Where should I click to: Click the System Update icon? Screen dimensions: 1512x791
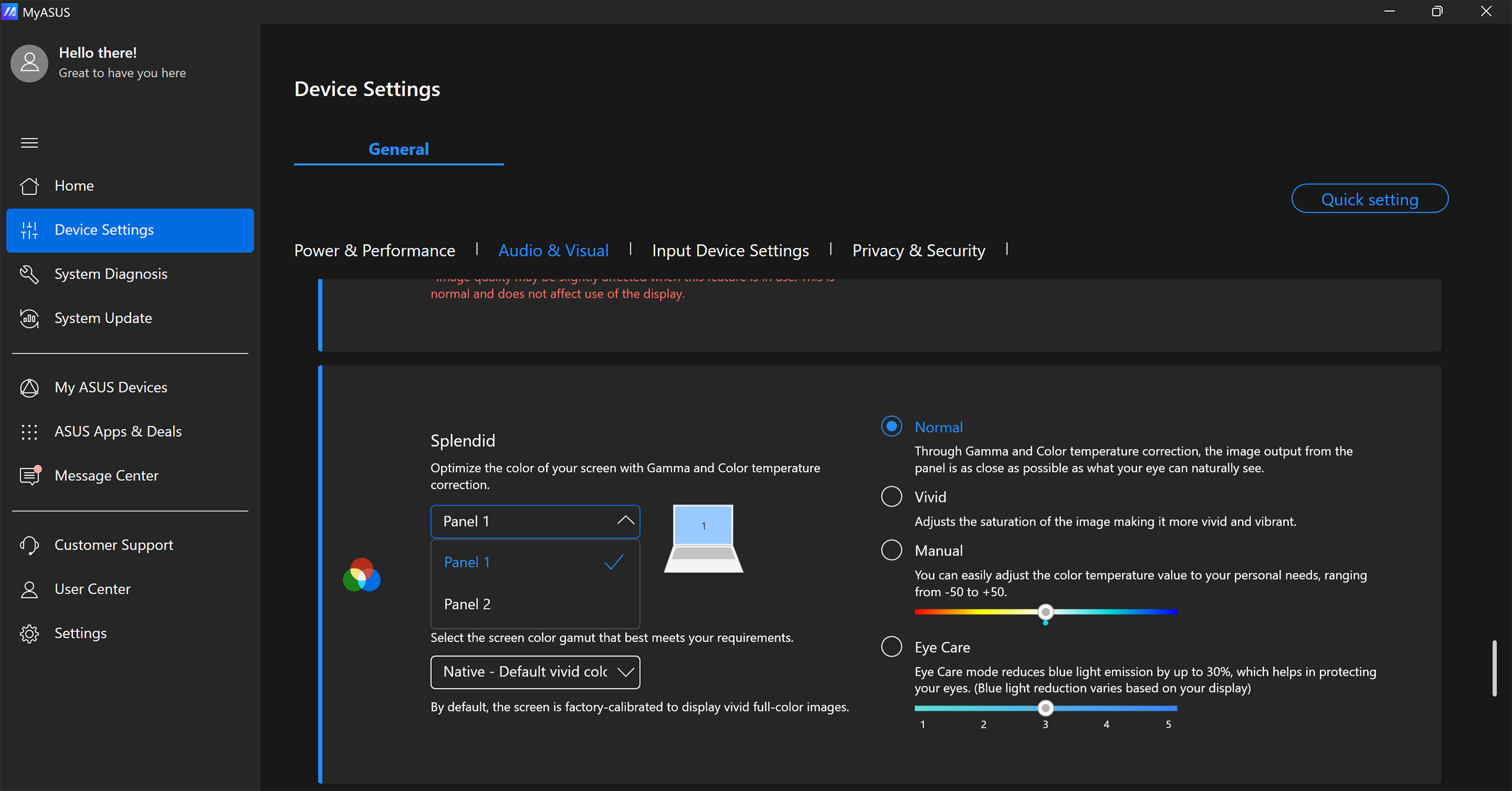click(29, 318)
